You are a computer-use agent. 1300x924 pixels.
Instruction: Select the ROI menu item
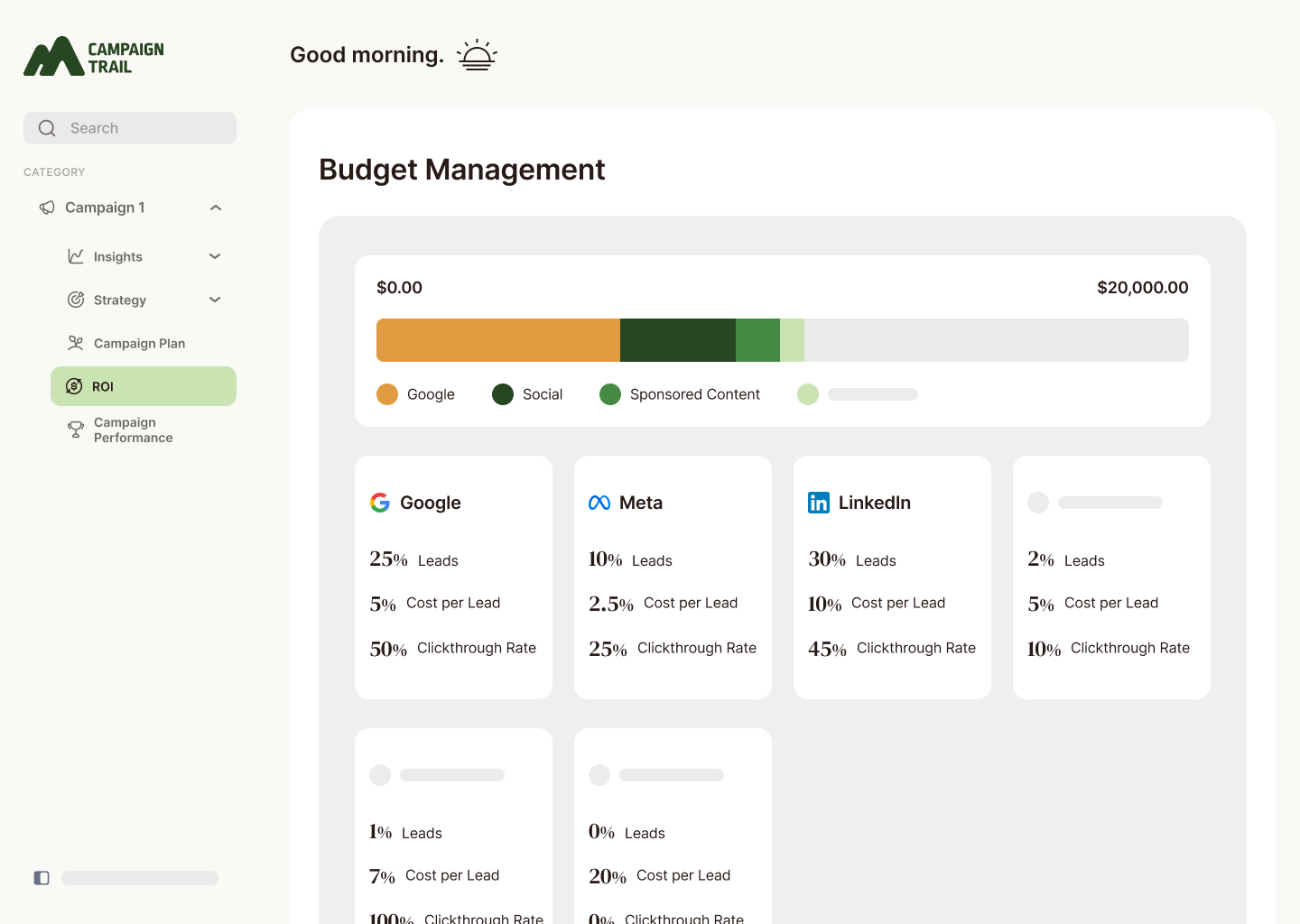pos(144,386)
